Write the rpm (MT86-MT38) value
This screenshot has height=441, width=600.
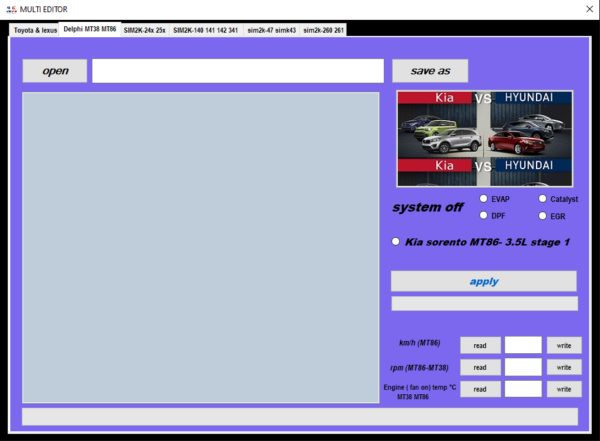pos(564,367)
